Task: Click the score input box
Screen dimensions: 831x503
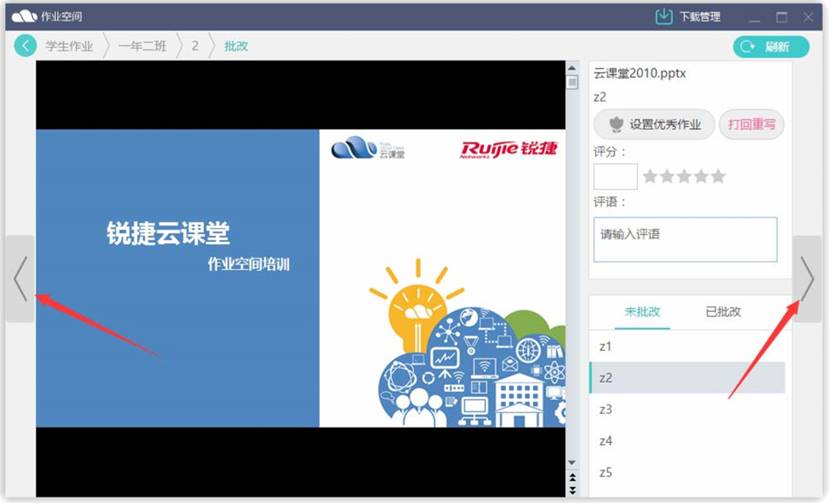Action: [615, 177]
